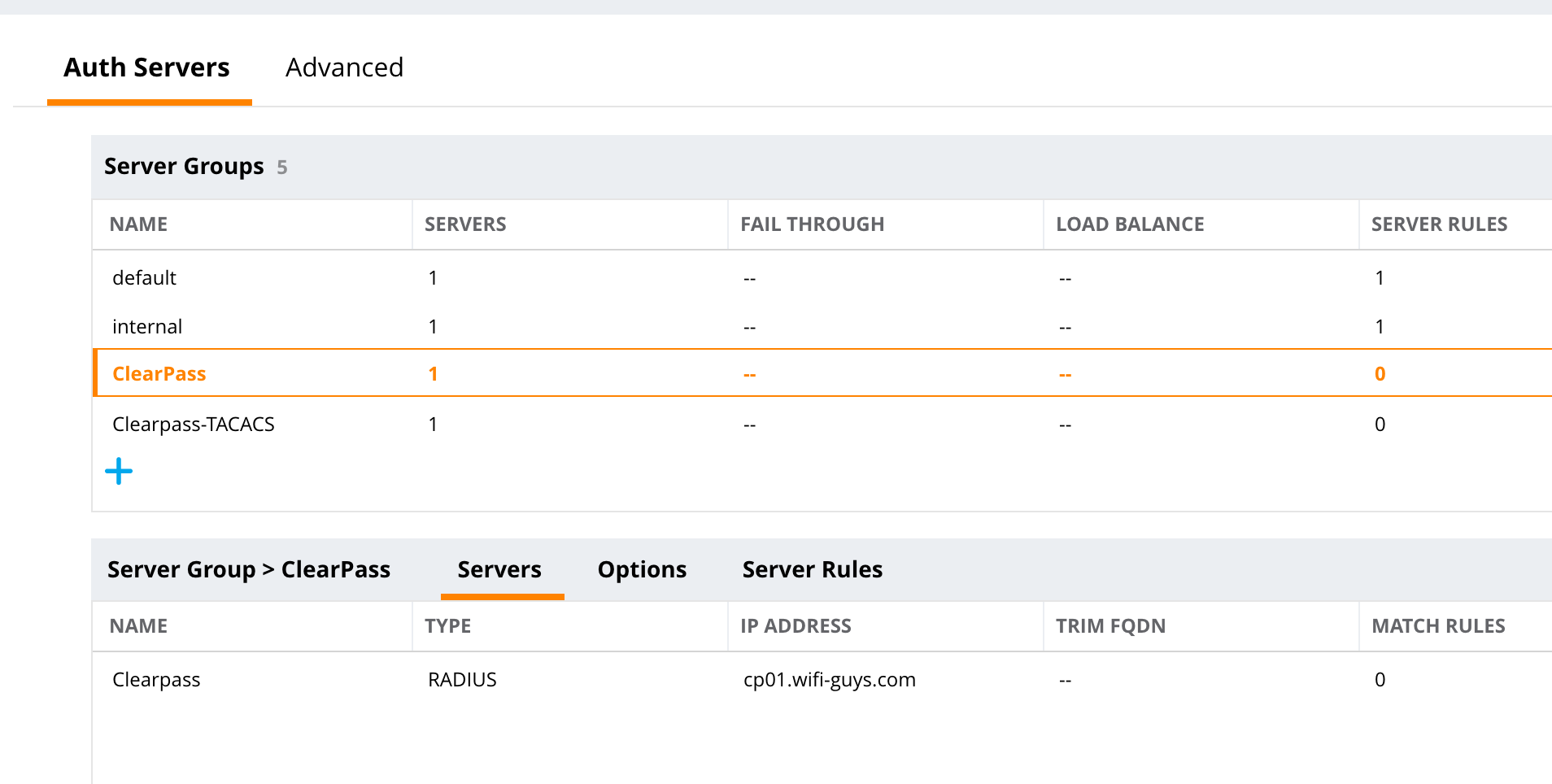Switch to the Advanced tab

(344, 68)
